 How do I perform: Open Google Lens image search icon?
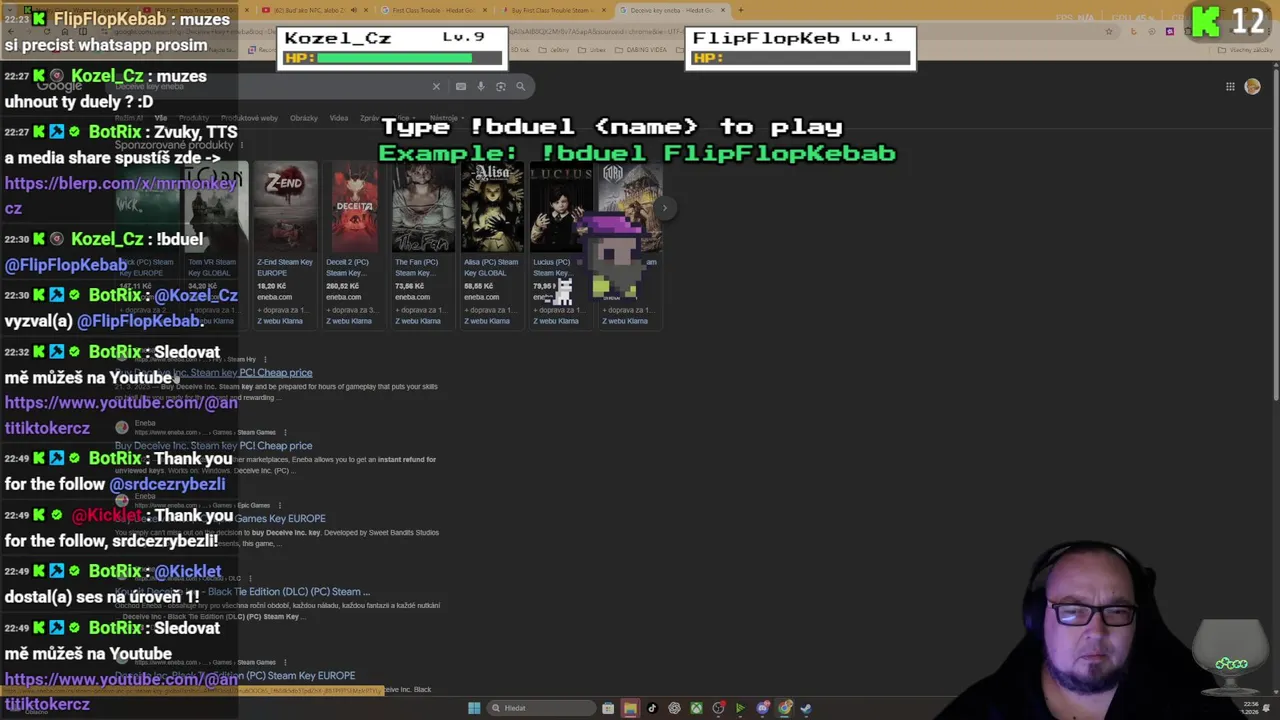pyautogui.click(x=501, y=86)
